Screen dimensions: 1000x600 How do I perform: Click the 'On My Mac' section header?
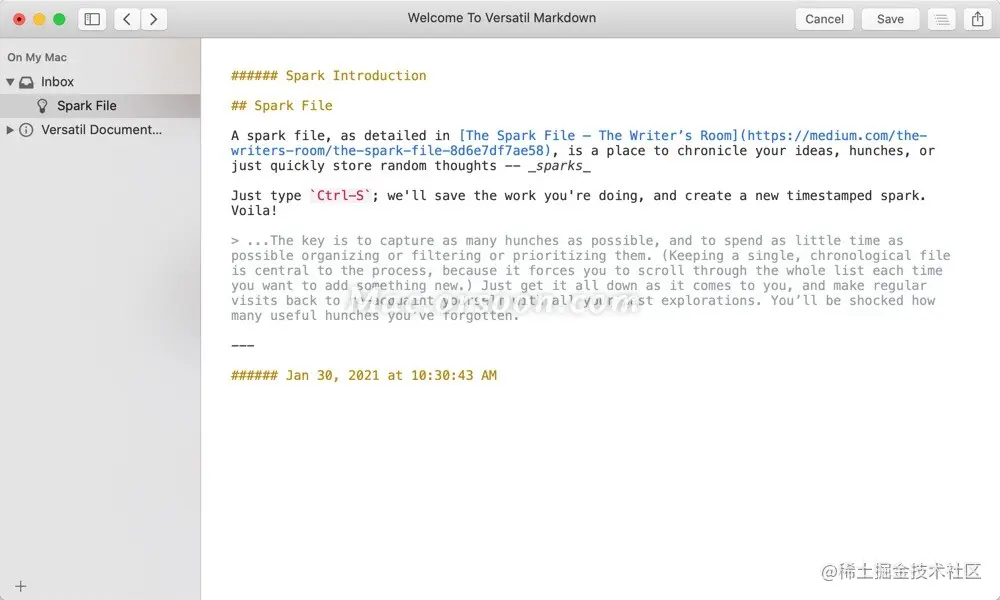(x=37, y=57)
